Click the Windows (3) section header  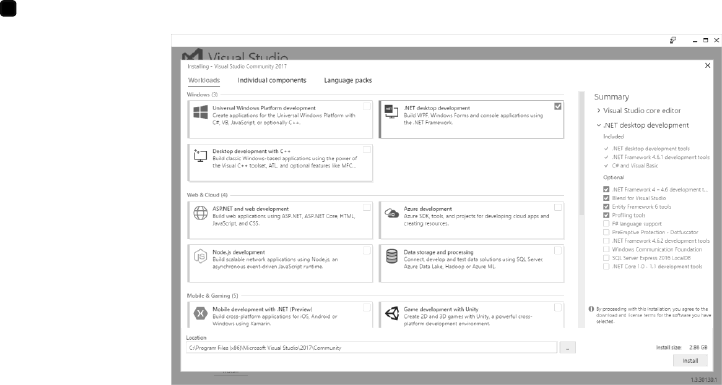[202, 94]
